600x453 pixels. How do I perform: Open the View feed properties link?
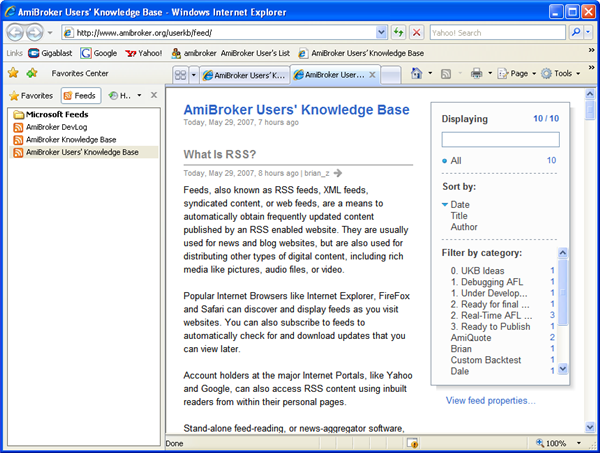pyautogui.click(x=491, y=400)
